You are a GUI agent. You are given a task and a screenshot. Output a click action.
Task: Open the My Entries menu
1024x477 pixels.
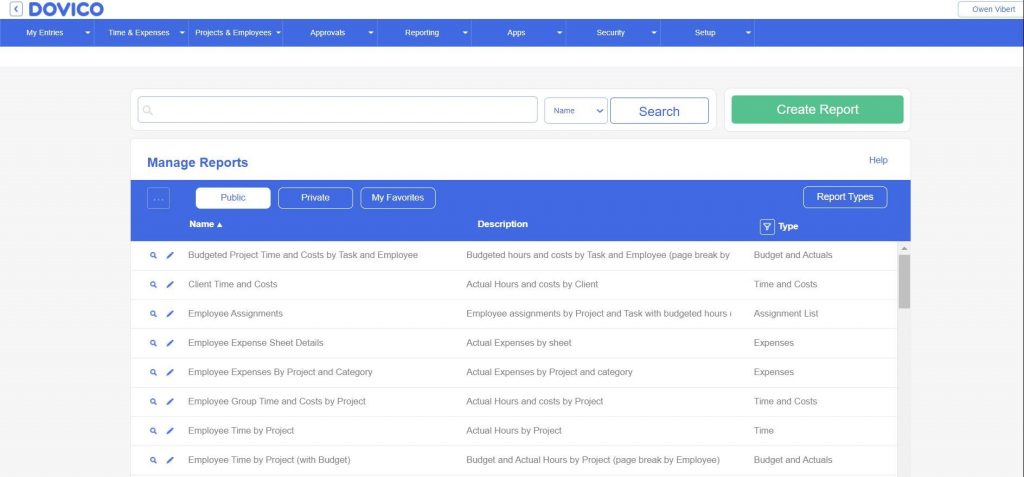tap(44, 33)
